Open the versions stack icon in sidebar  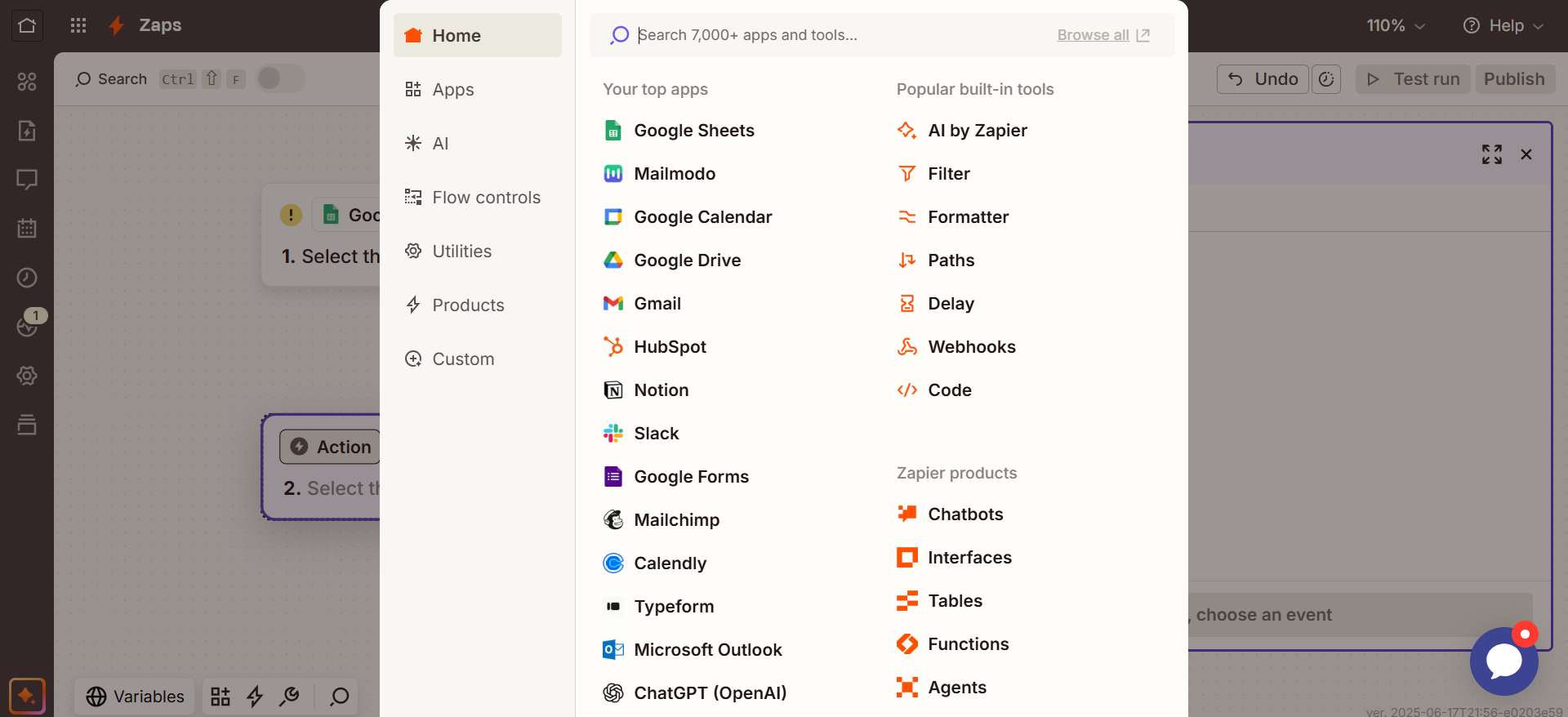[27, 425]
